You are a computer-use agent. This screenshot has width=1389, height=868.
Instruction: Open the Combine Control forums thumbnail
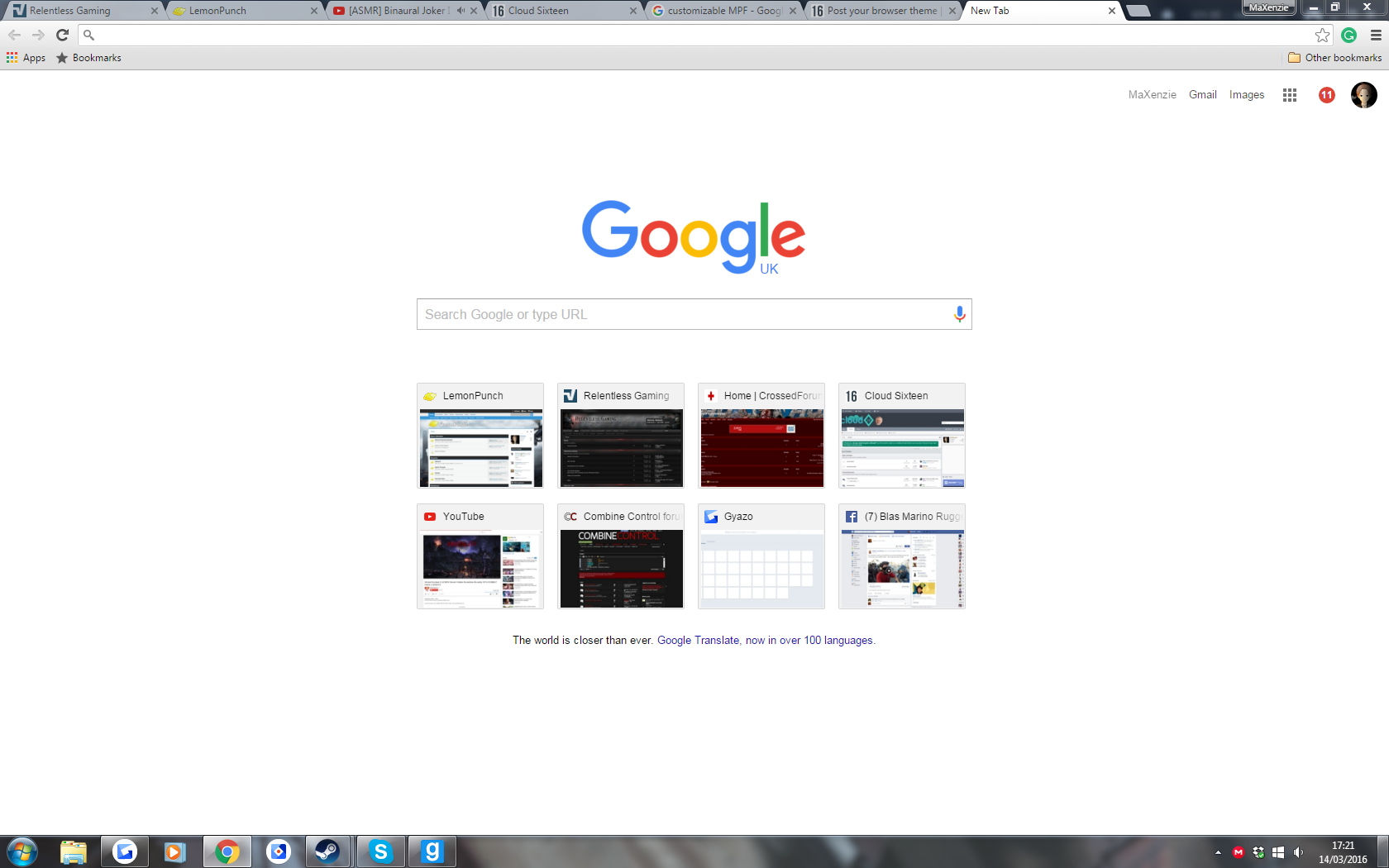621,556
